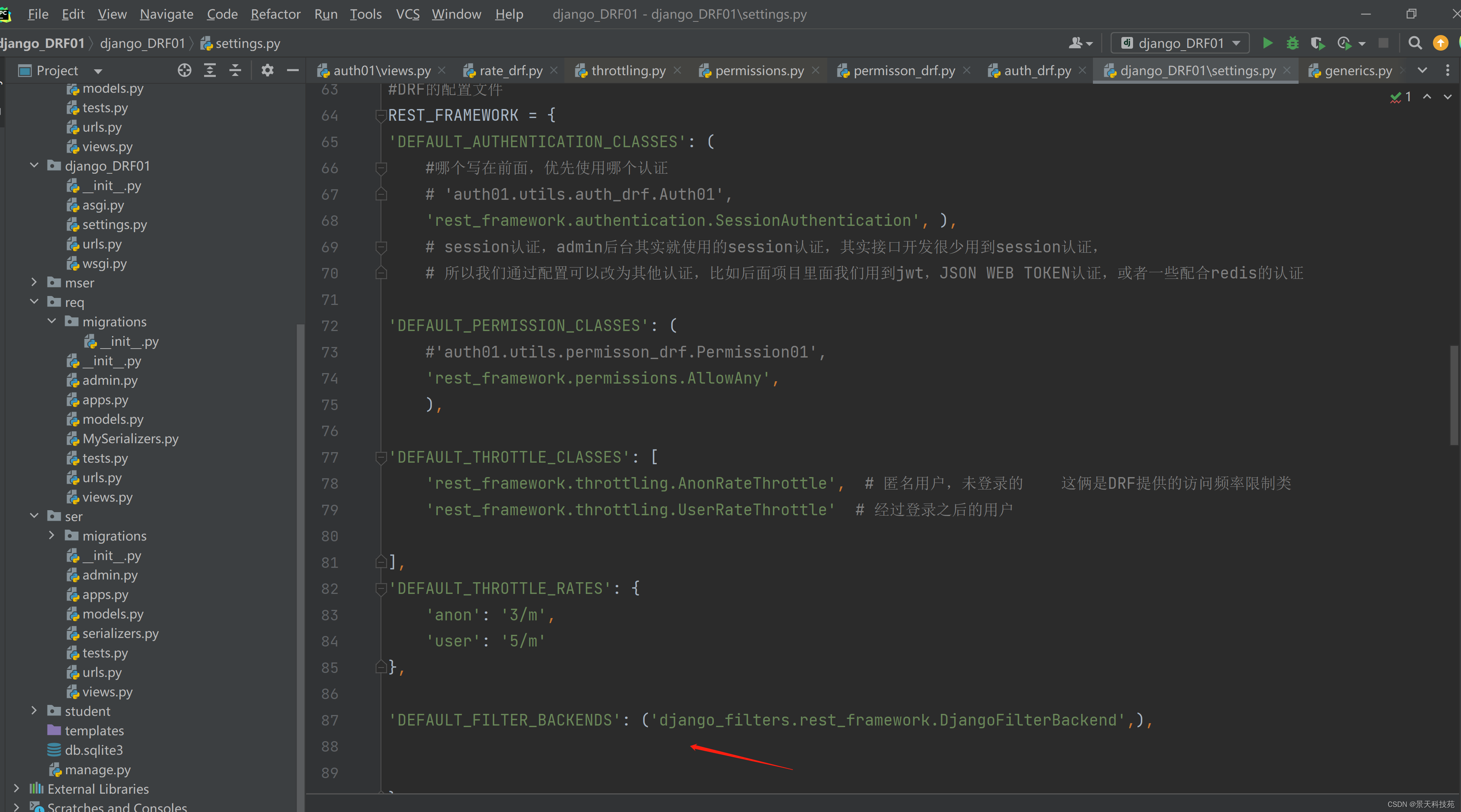Open the run configuration dropdown django_DRF01
This screenshot has width=1461, height=812.
[1180, 43]
